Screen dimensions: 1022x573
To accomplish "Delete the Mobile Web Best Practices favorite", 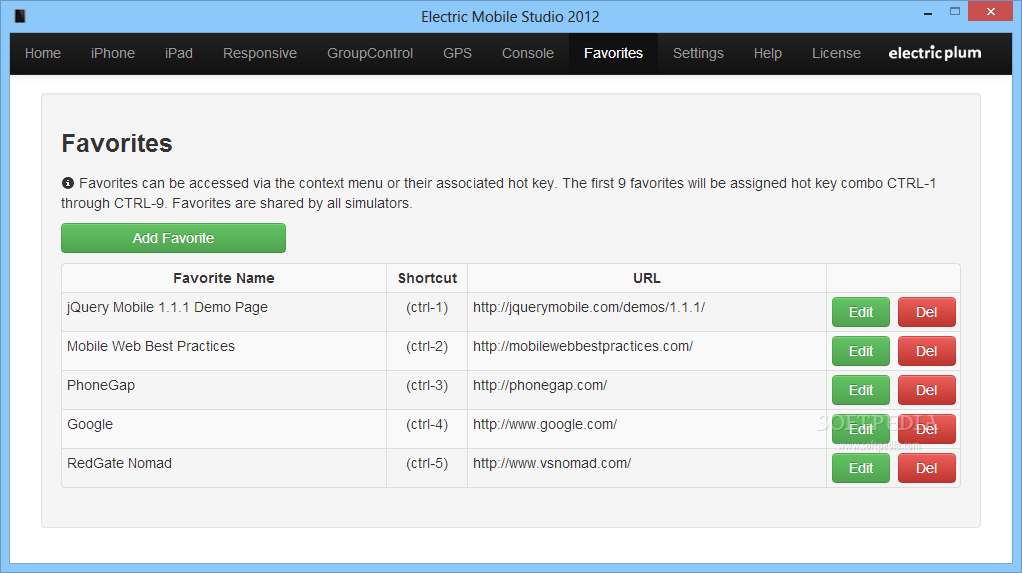I will tap(926, 351).
